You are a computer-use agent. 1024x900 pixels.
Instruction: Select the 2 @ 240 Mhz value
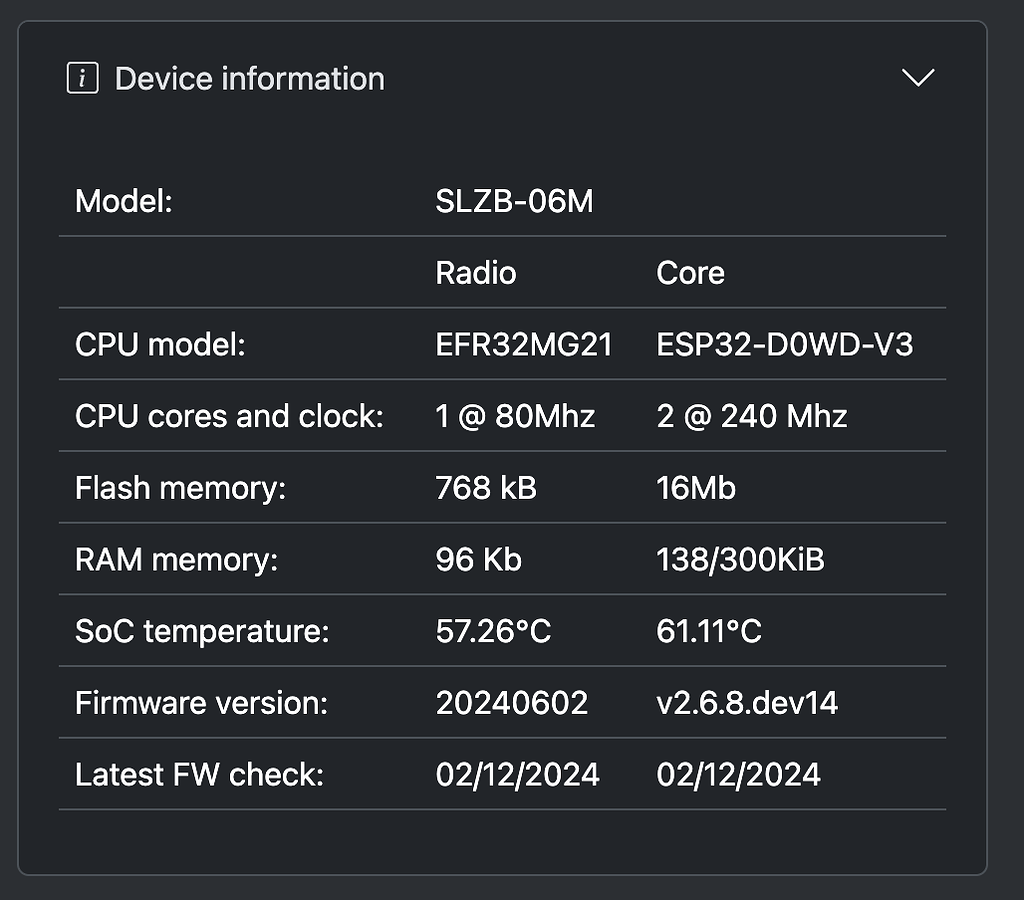click(751, 416)
